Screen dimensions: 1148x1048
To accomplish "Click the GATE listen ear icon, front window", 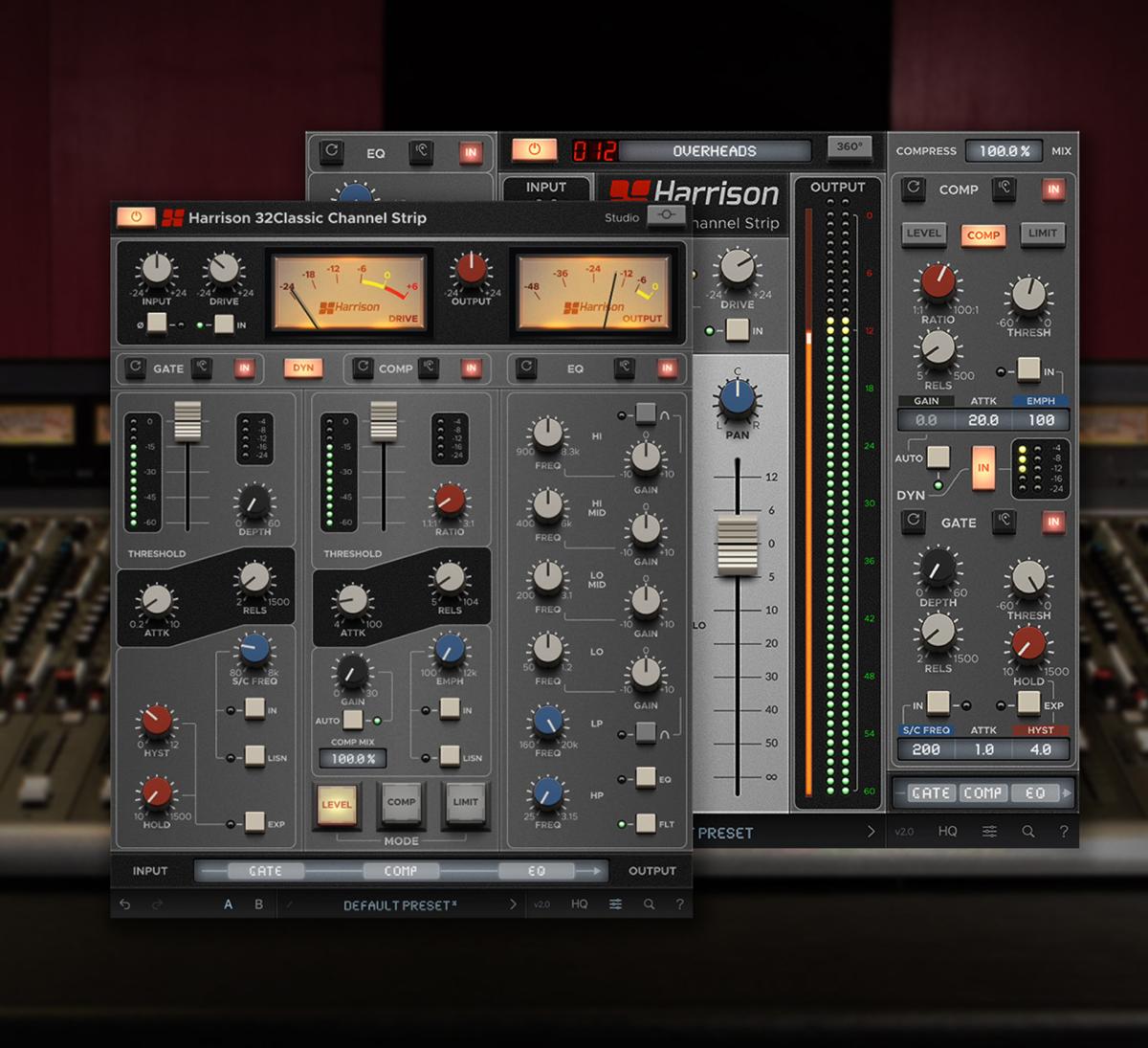I will [x=202, y=368].
